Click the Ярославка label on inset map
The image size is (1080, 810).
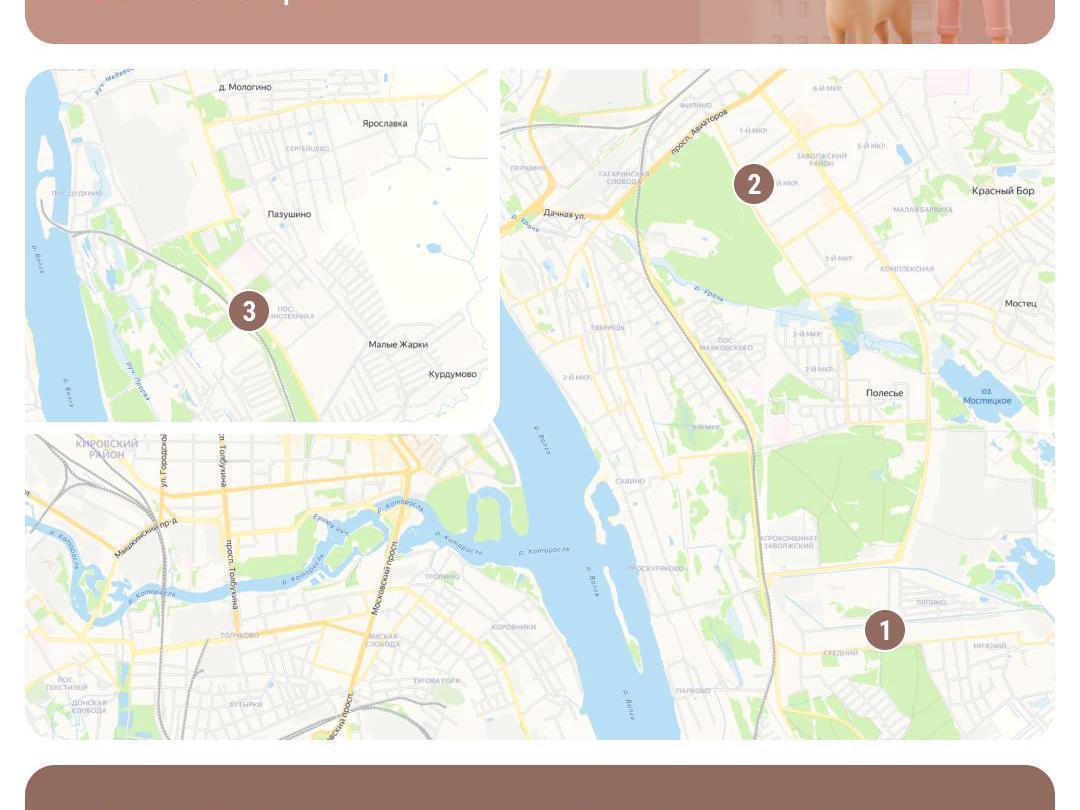click(384, 123)
